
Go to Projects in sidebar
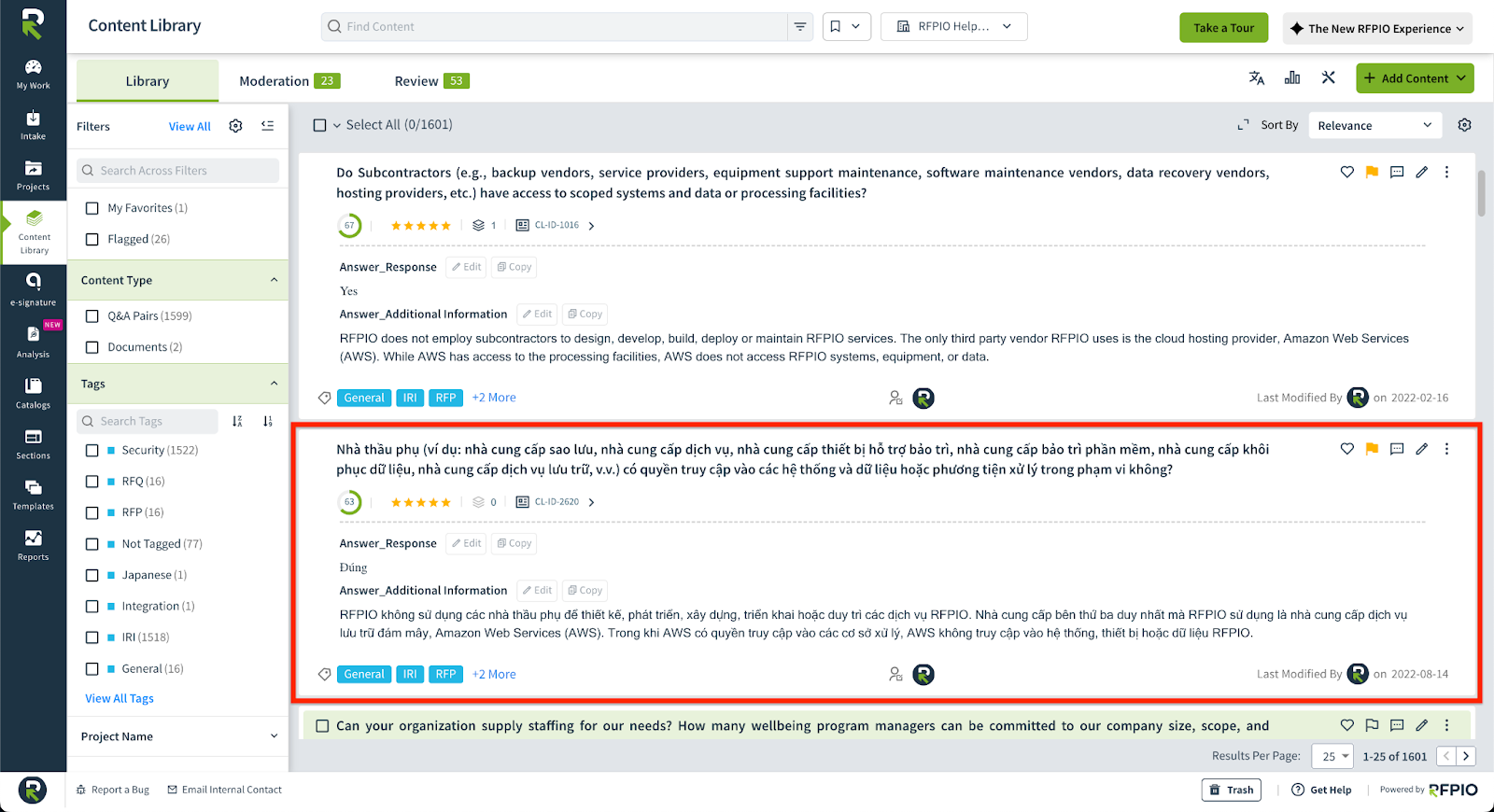[33, 175]
